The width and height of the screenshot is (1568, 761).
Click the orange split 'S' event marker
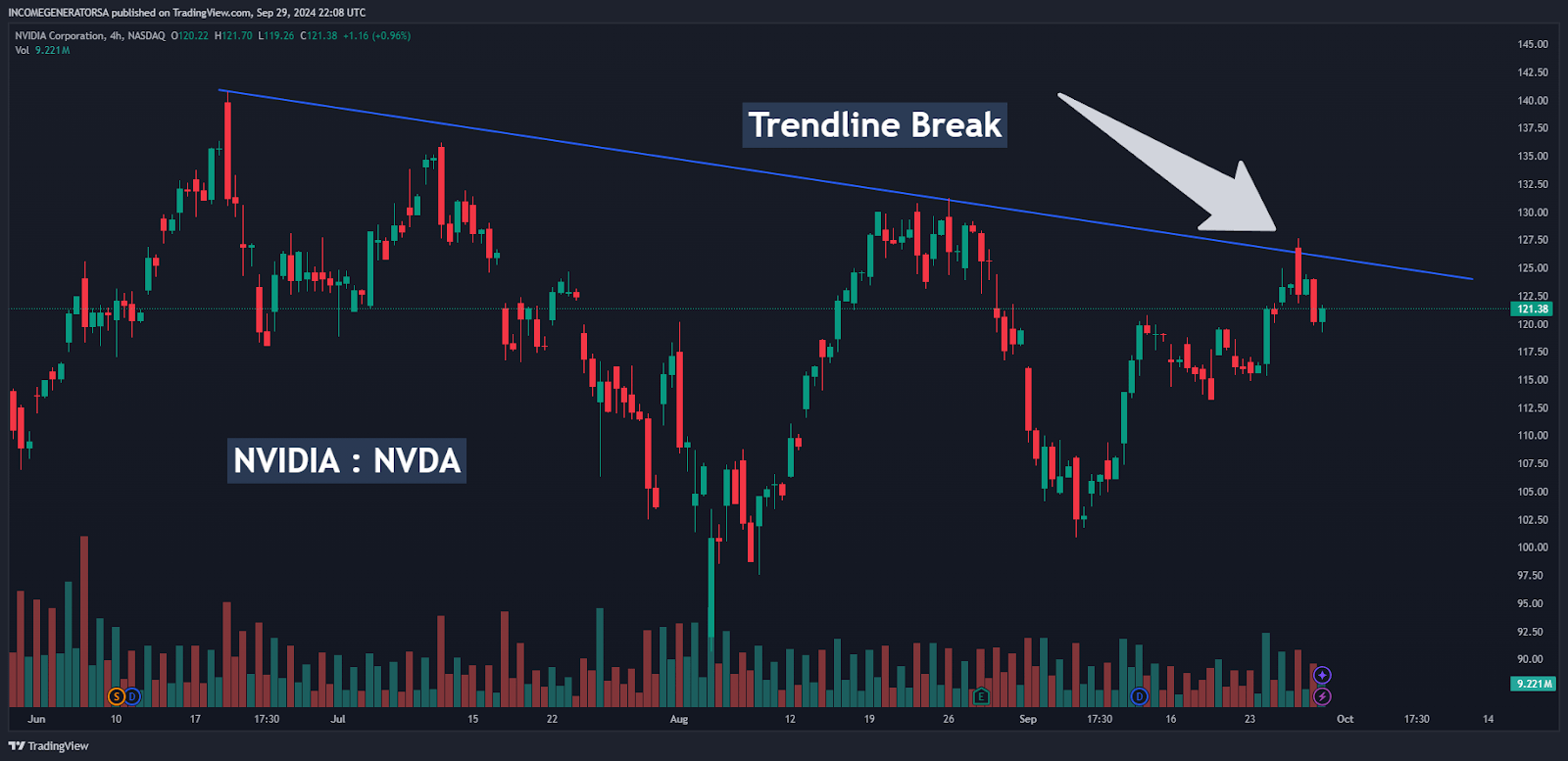click(x=117, y=696)
